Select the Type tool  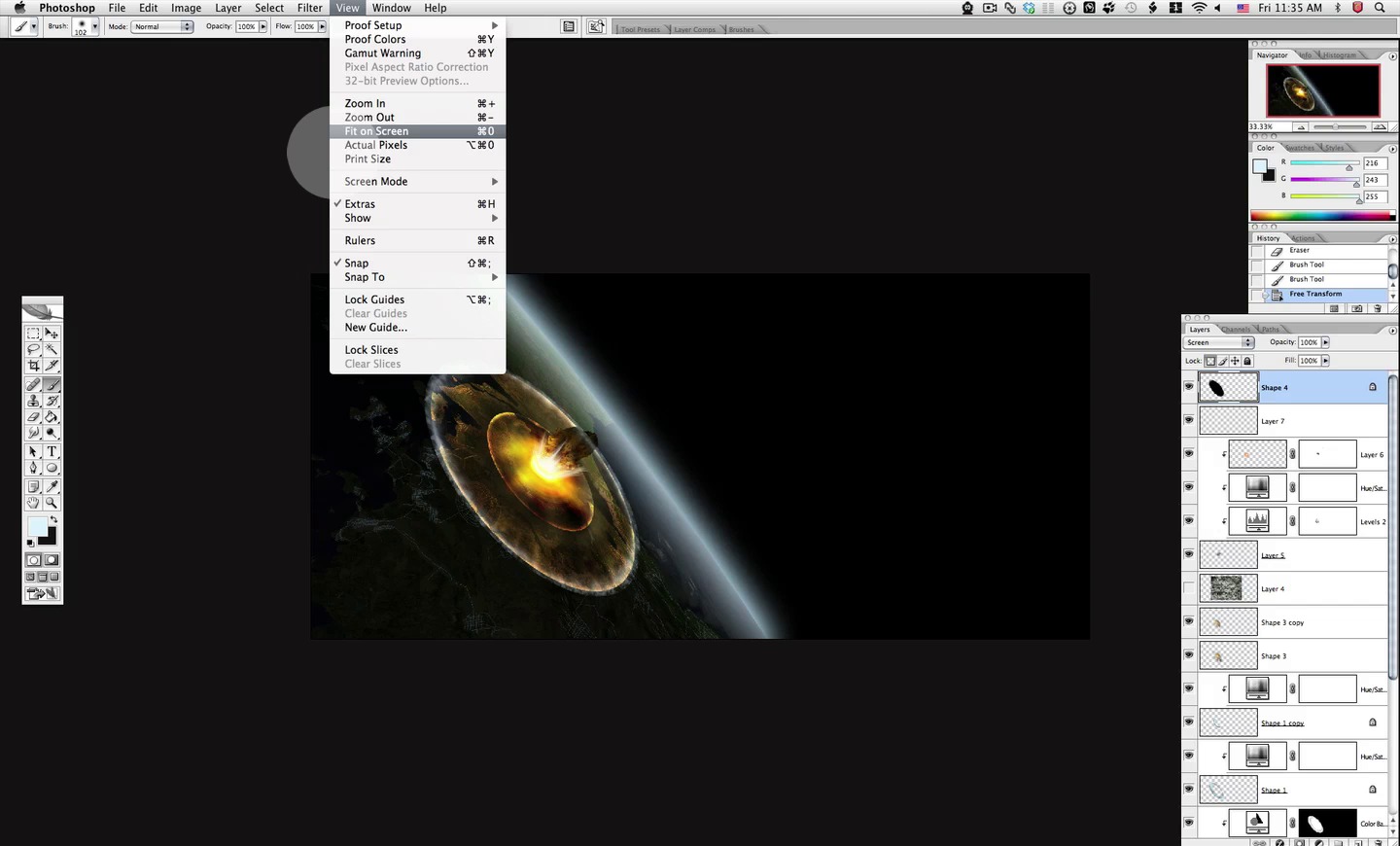pyautogui.click(x=52, y=451)
